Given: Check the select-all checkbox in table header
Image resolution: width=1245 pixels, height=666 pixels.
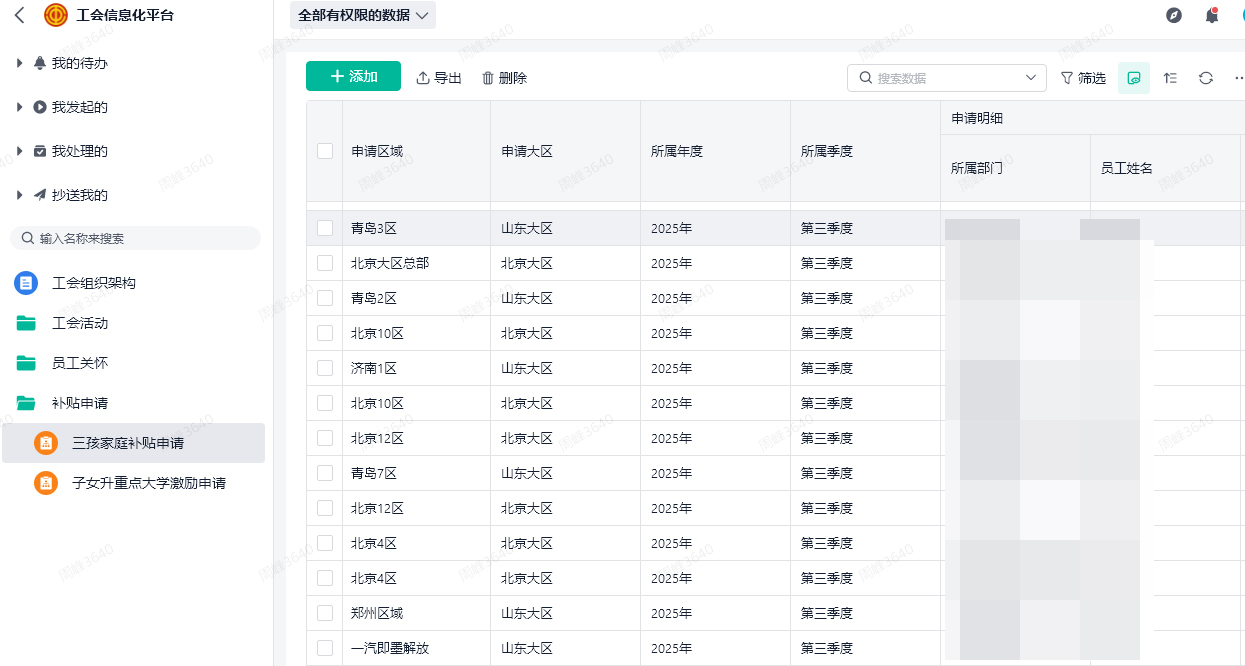Looking at the screenshot, I should coord(325,151).
